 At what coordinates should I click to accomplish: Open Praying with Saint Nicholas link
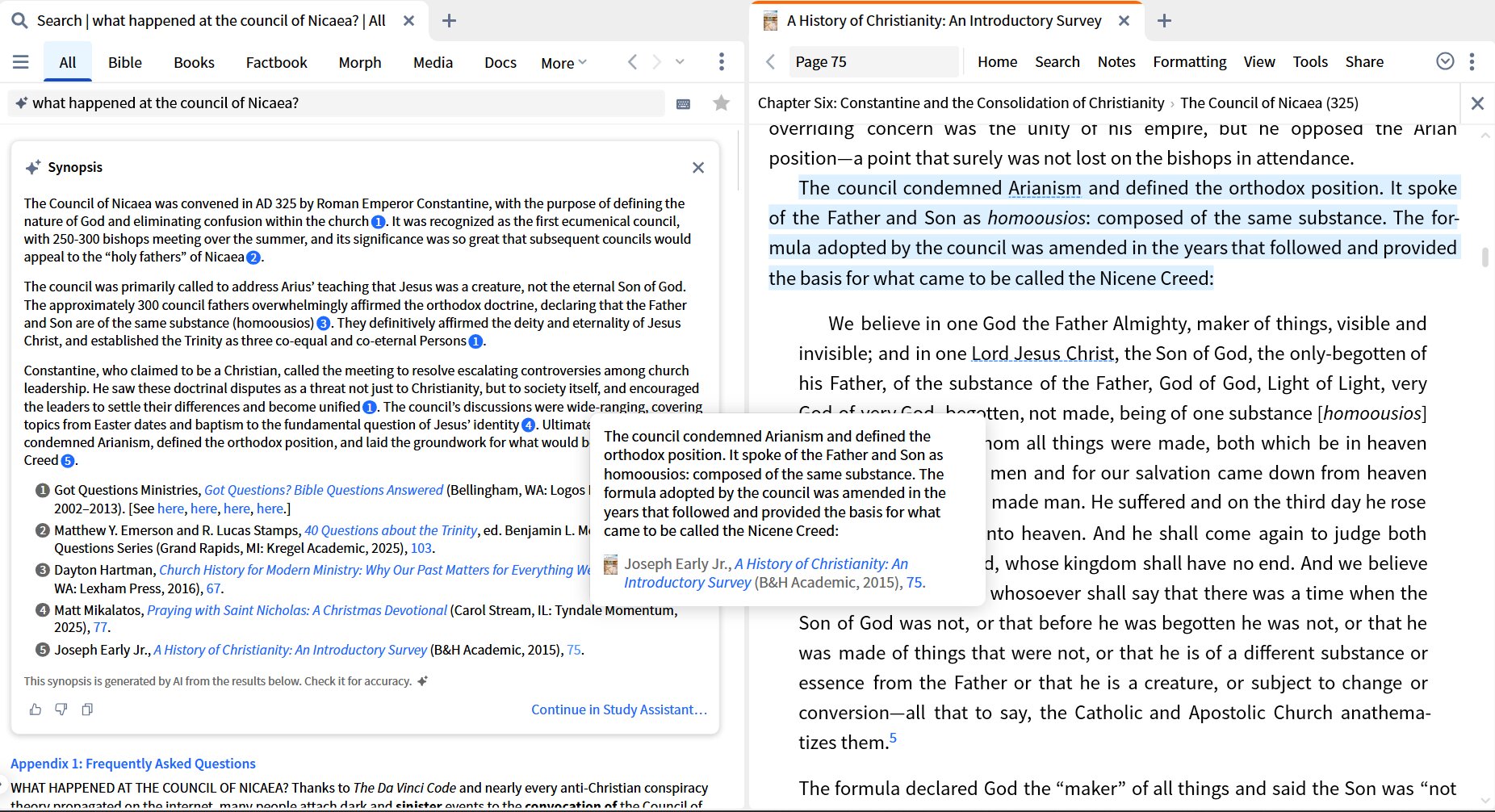click(x=297, y=610)
